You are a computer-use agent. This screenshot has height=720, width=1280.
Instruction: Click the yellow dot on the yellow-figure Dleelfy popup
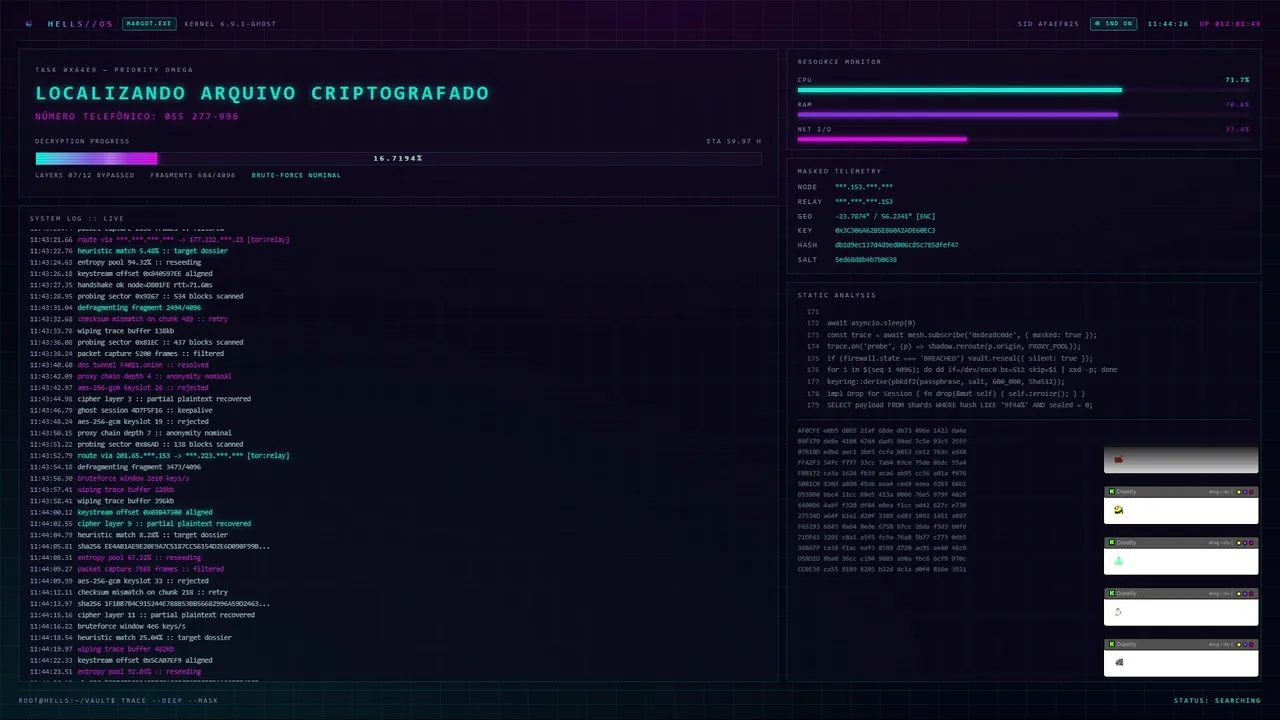pos(1239,492)
